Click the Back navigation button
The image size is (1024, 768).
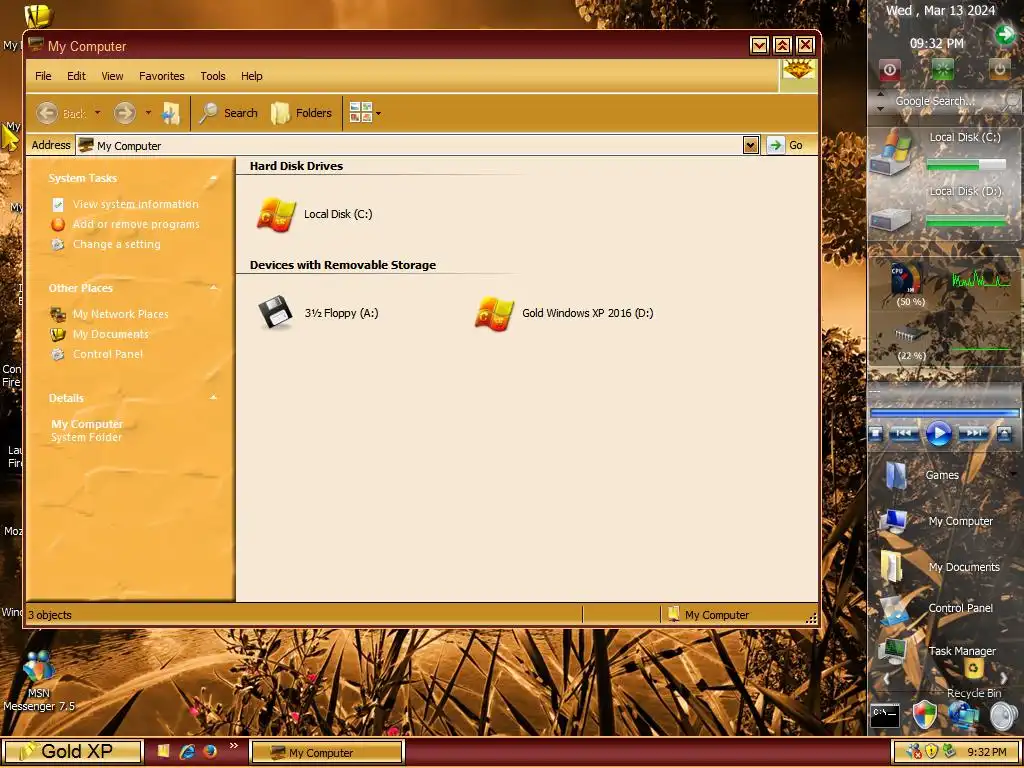61,113
